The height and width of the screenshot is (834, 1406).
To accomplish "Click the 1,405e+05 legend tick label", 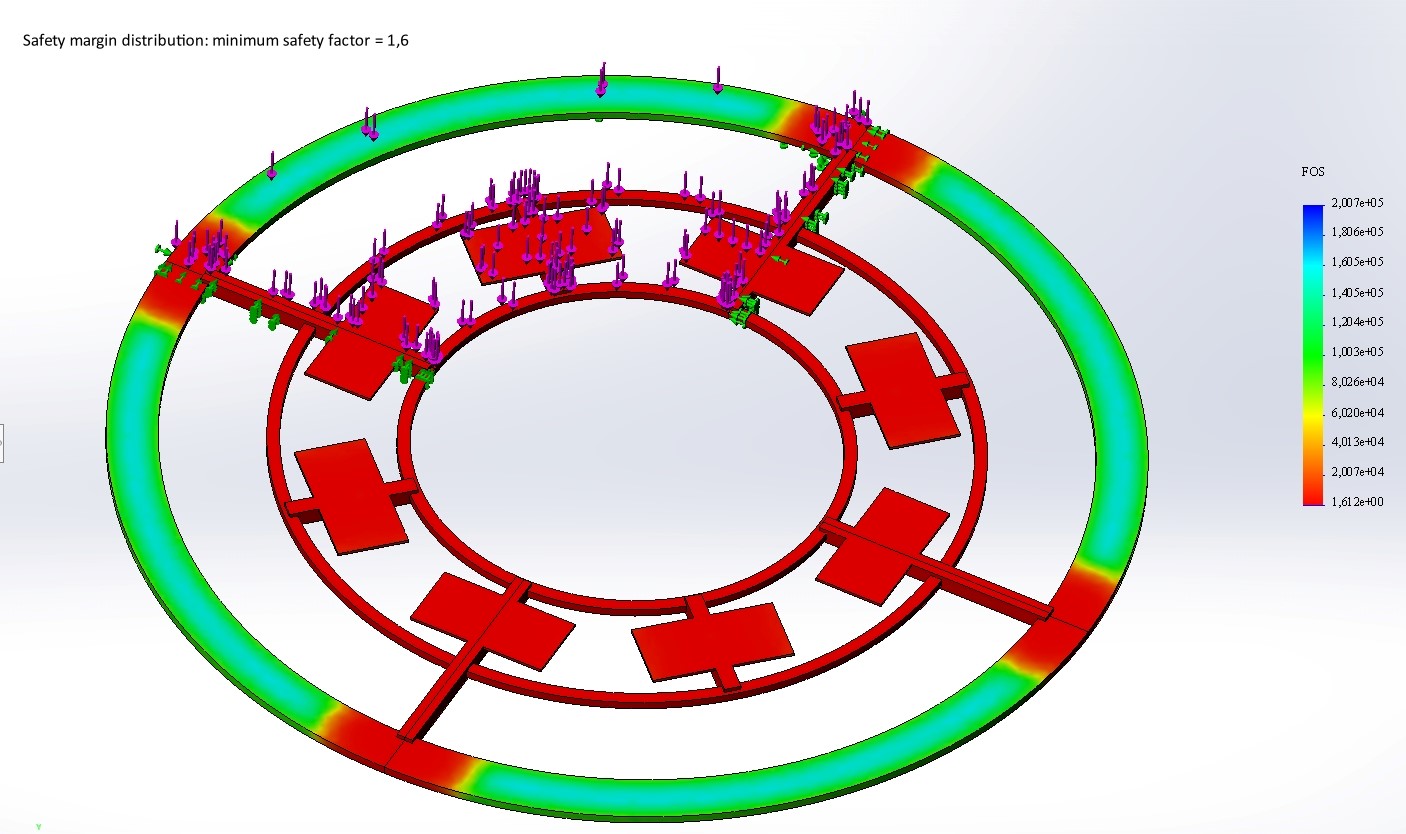I will coord(1354,292).
